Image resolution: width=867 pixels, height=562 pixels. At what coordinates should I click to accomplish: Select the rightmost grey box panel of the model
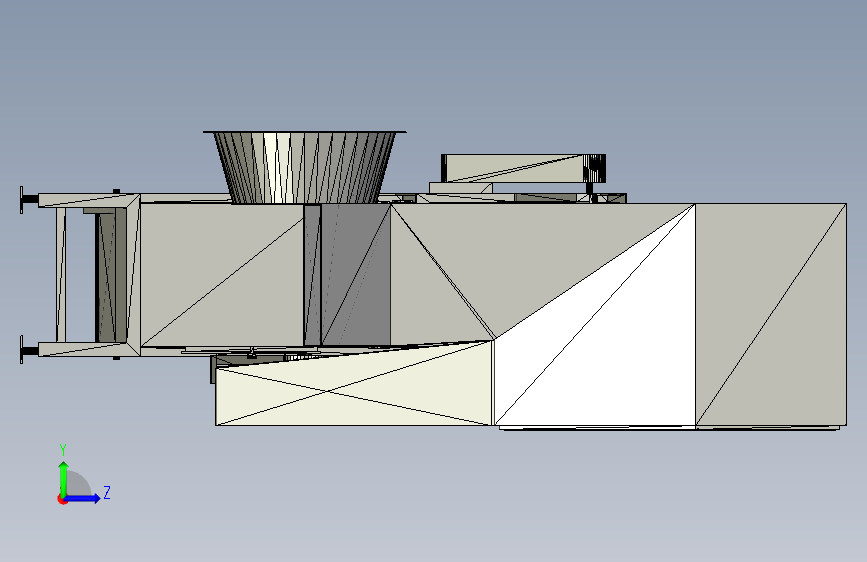[771, 315]
